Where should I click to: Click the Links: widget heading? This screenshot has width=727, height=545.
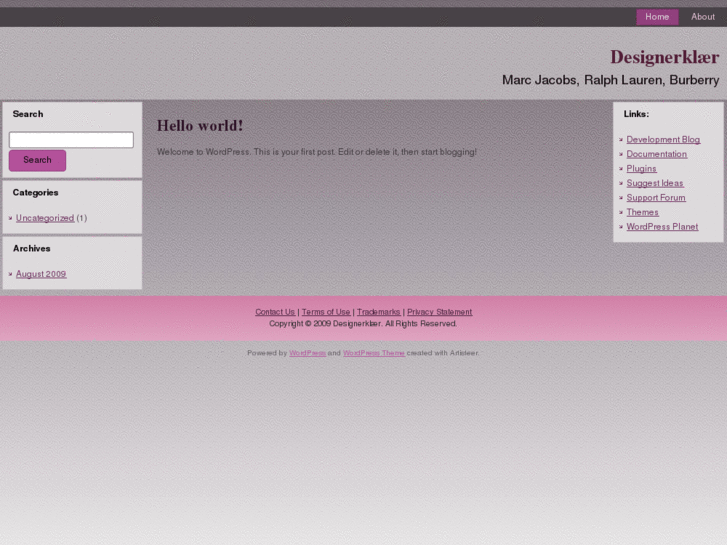[636, 114]
